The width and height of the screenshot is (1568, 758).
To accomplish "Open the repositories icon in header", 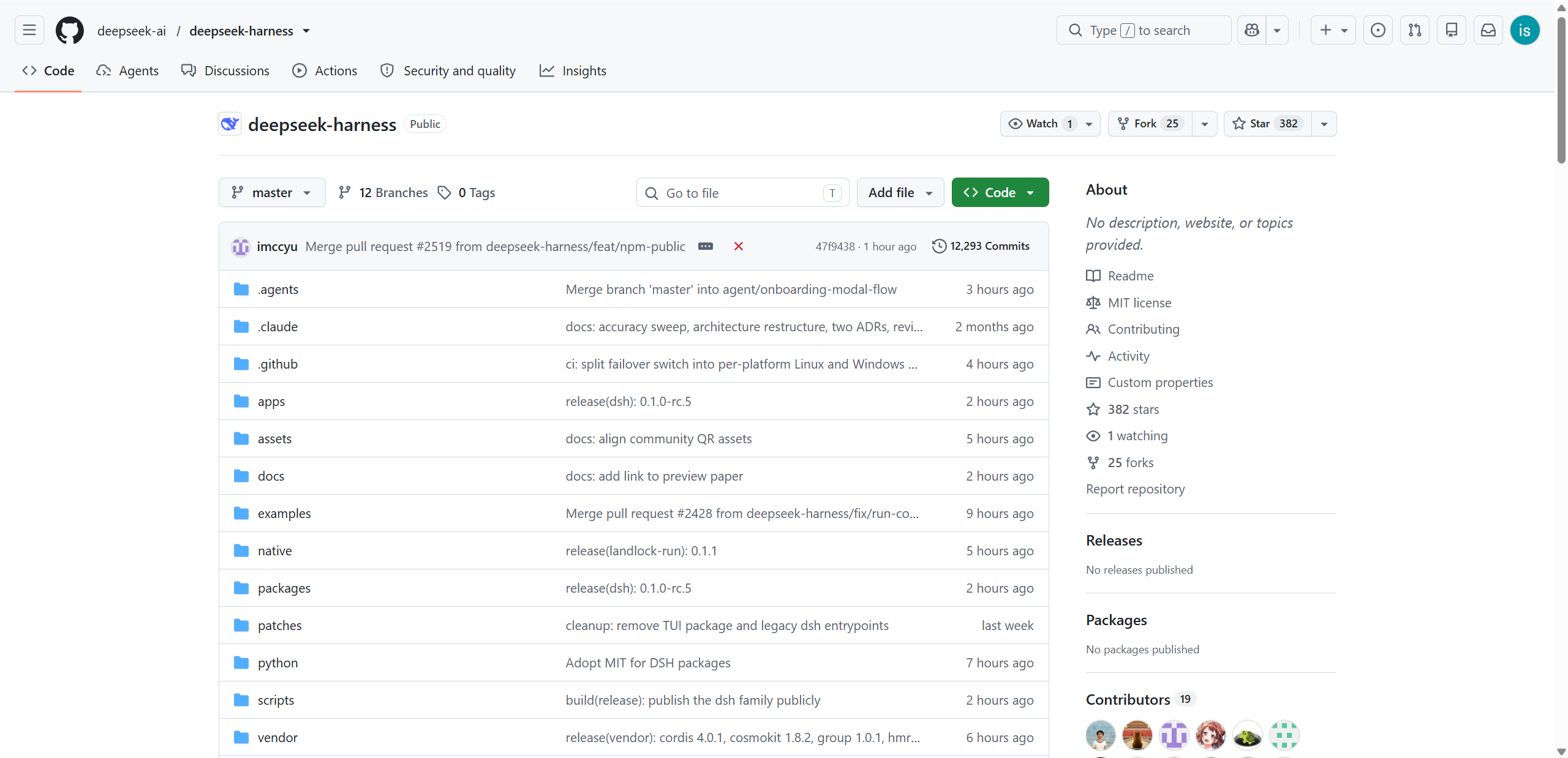I will click(x=1452, y=30).
